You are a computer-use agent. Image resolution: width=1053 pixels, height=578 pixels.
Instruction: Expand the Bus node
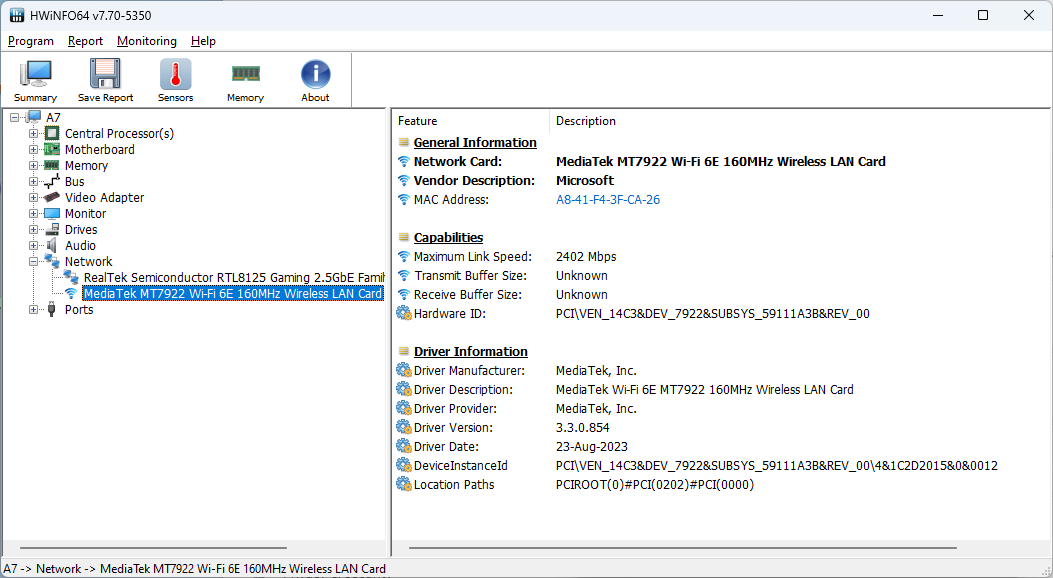pos(33,181)
